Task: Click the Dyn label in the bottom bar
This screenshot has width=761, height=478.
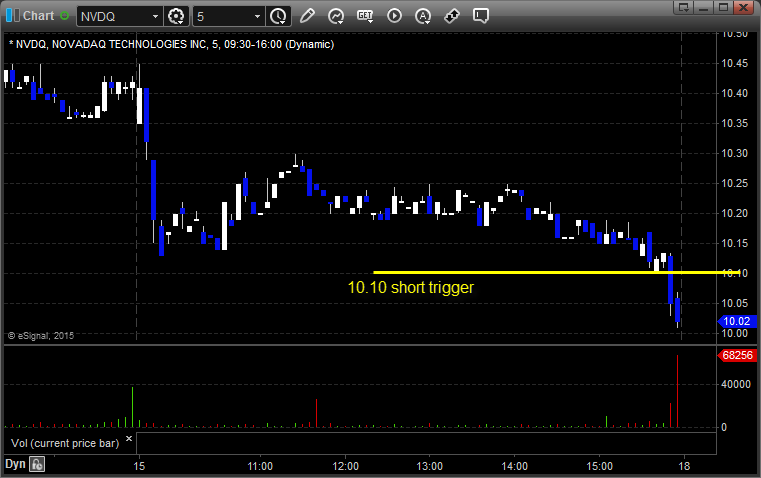Action: 15,464
